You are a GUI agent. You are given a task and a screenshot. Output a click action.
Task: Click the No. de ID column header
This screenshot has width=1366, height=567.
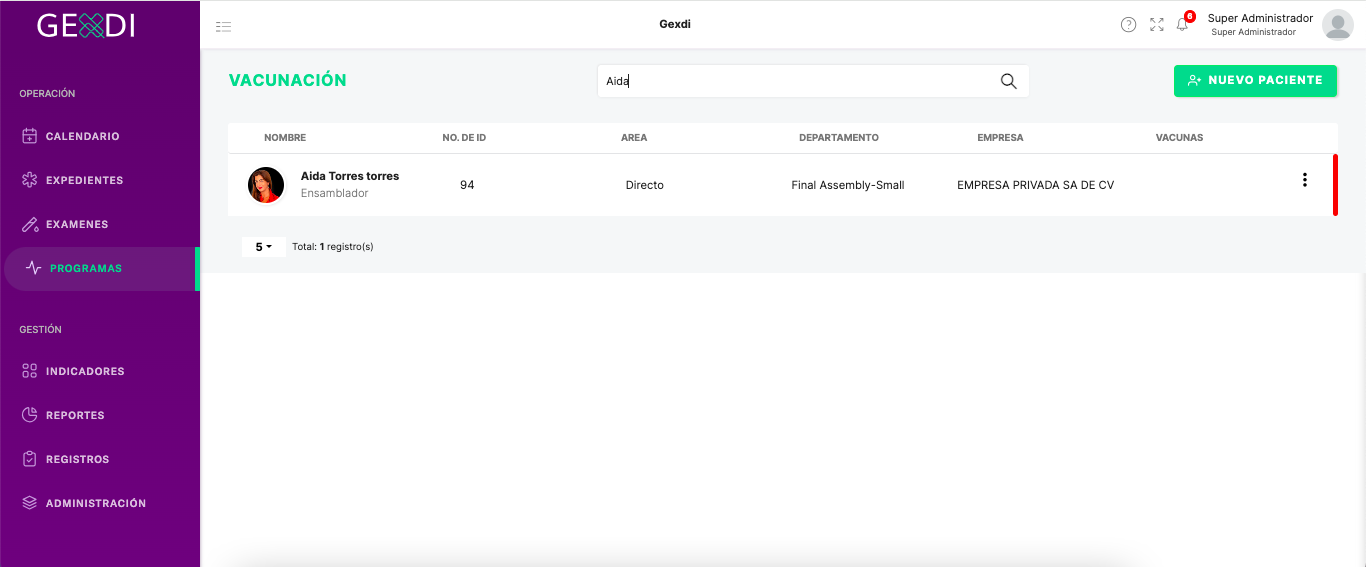click(x=464, y=138)
